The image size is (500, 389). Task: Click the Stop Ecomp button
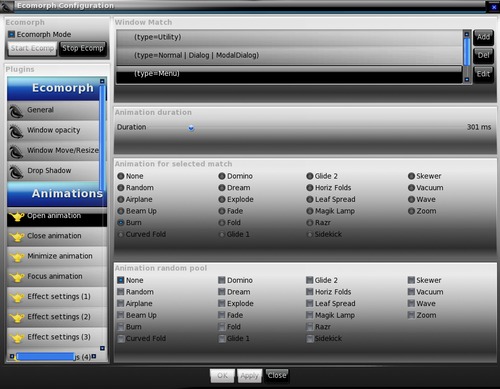[x=83, y=49]
